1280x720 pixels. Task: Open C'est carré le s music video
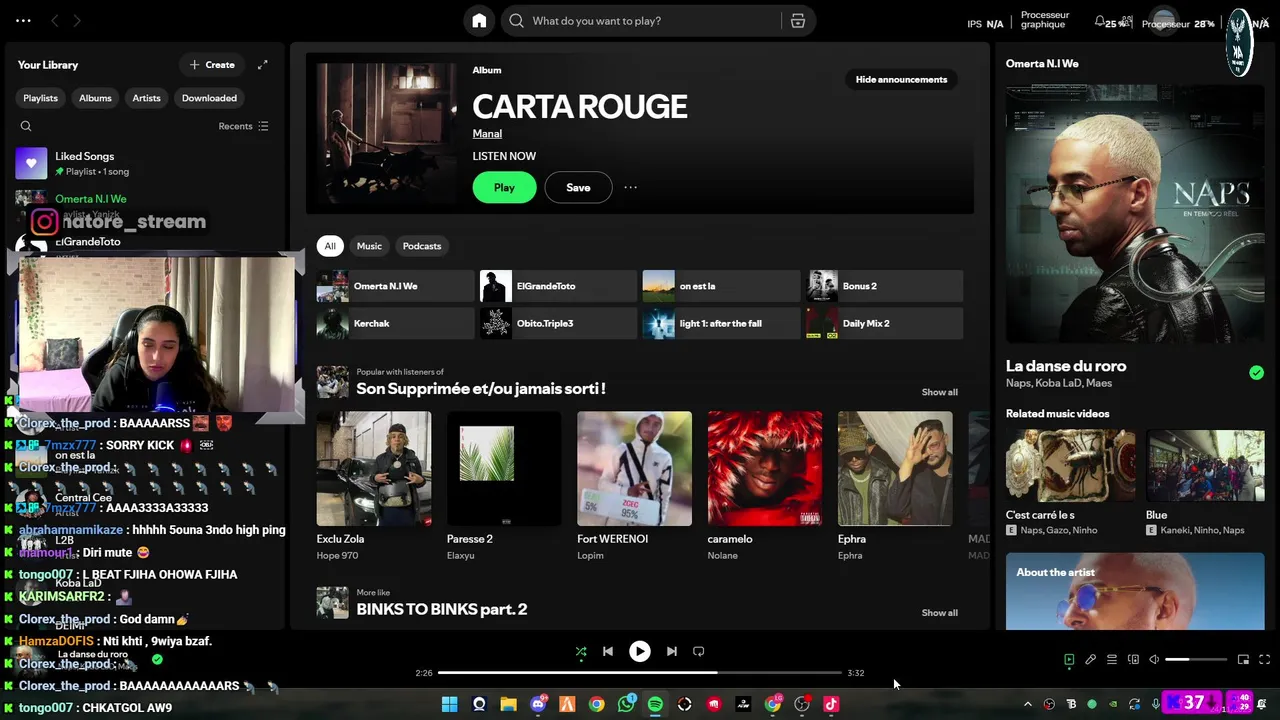tap(1070, 465)
